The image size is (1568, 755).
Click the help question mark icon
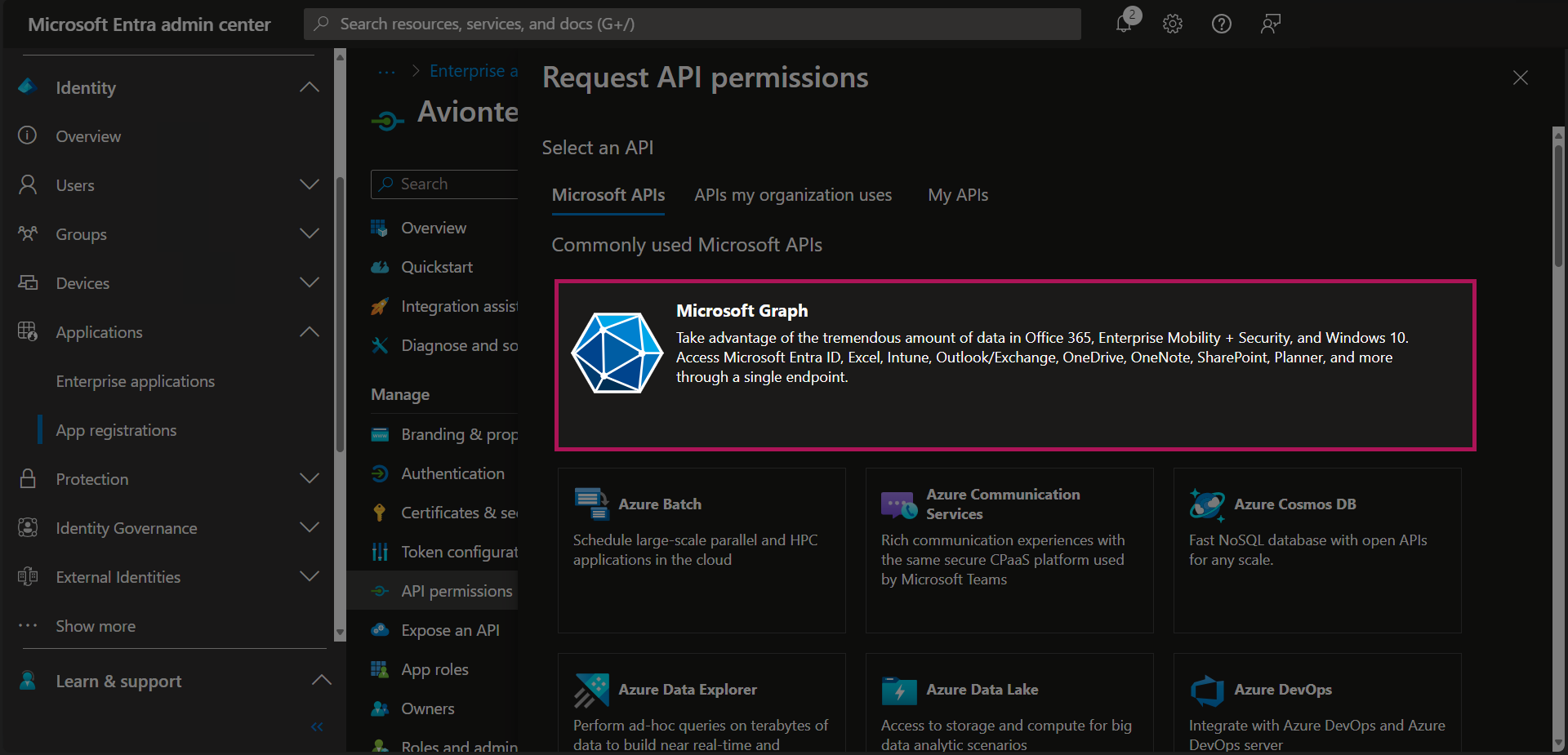[1221, 24]
